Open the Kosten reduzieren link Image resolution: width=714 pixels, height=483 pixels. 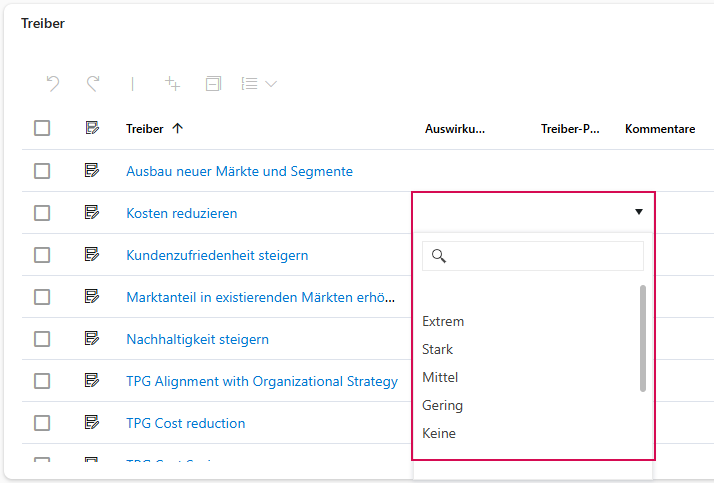[x=181, y=213]
